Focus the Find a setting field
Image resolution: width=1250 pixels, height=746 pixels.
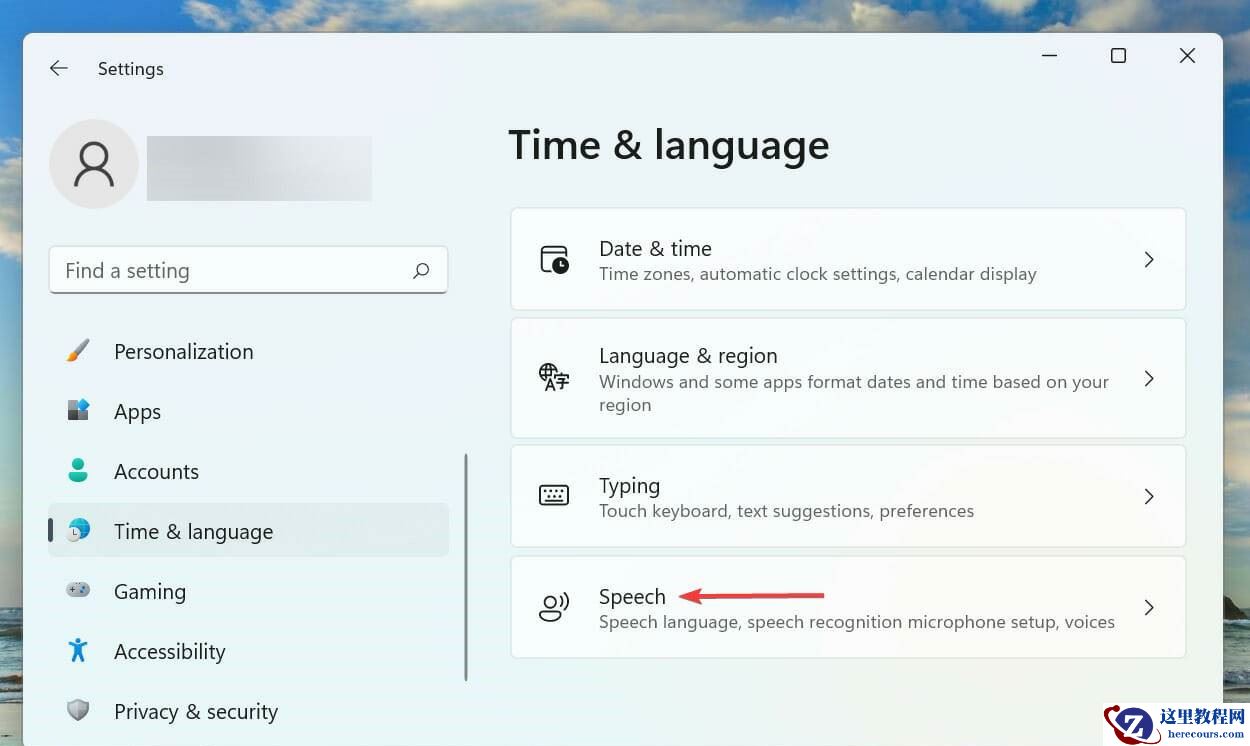248,271
